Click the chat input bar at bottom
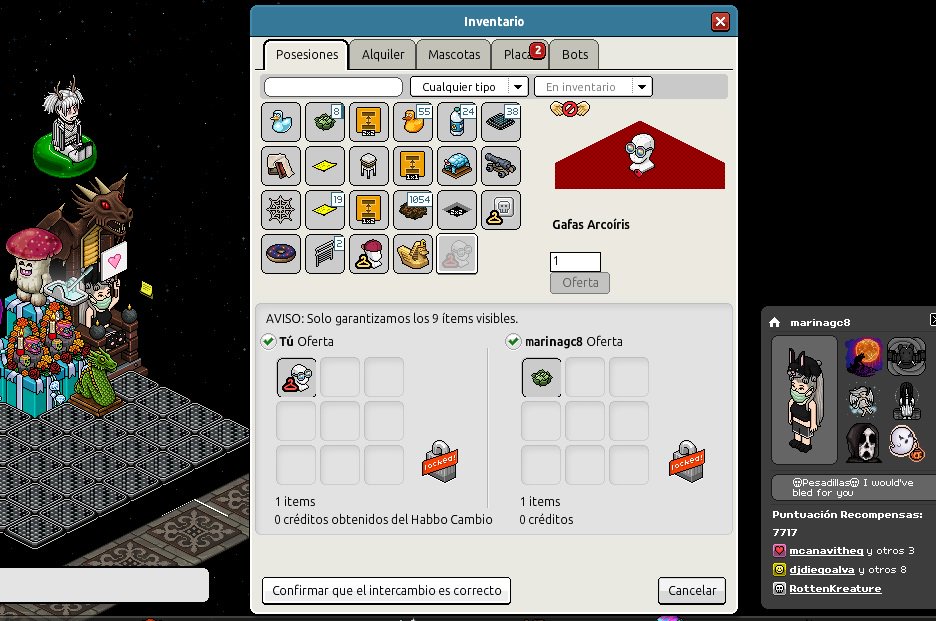Screen dimensions: 936x621 [104, 585]
